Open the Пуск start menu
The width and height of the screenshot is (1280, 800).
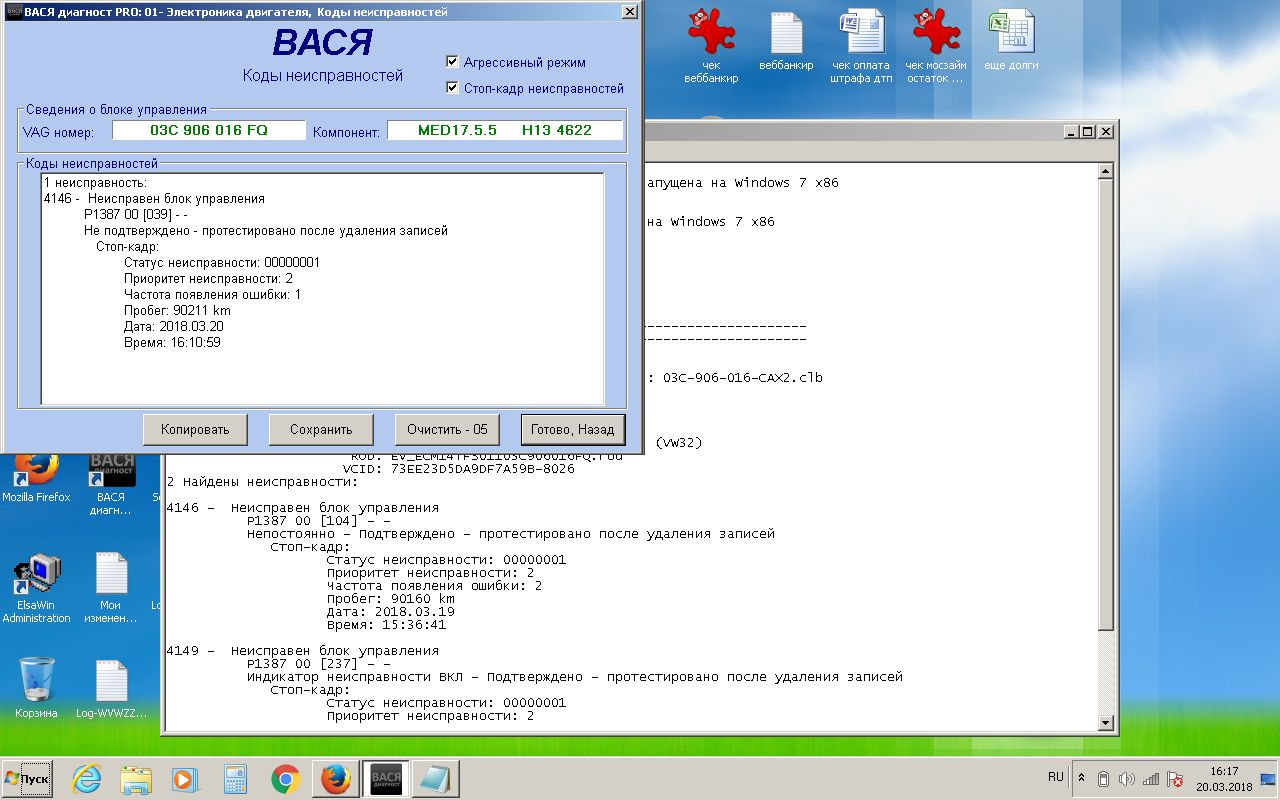(28, 779)
